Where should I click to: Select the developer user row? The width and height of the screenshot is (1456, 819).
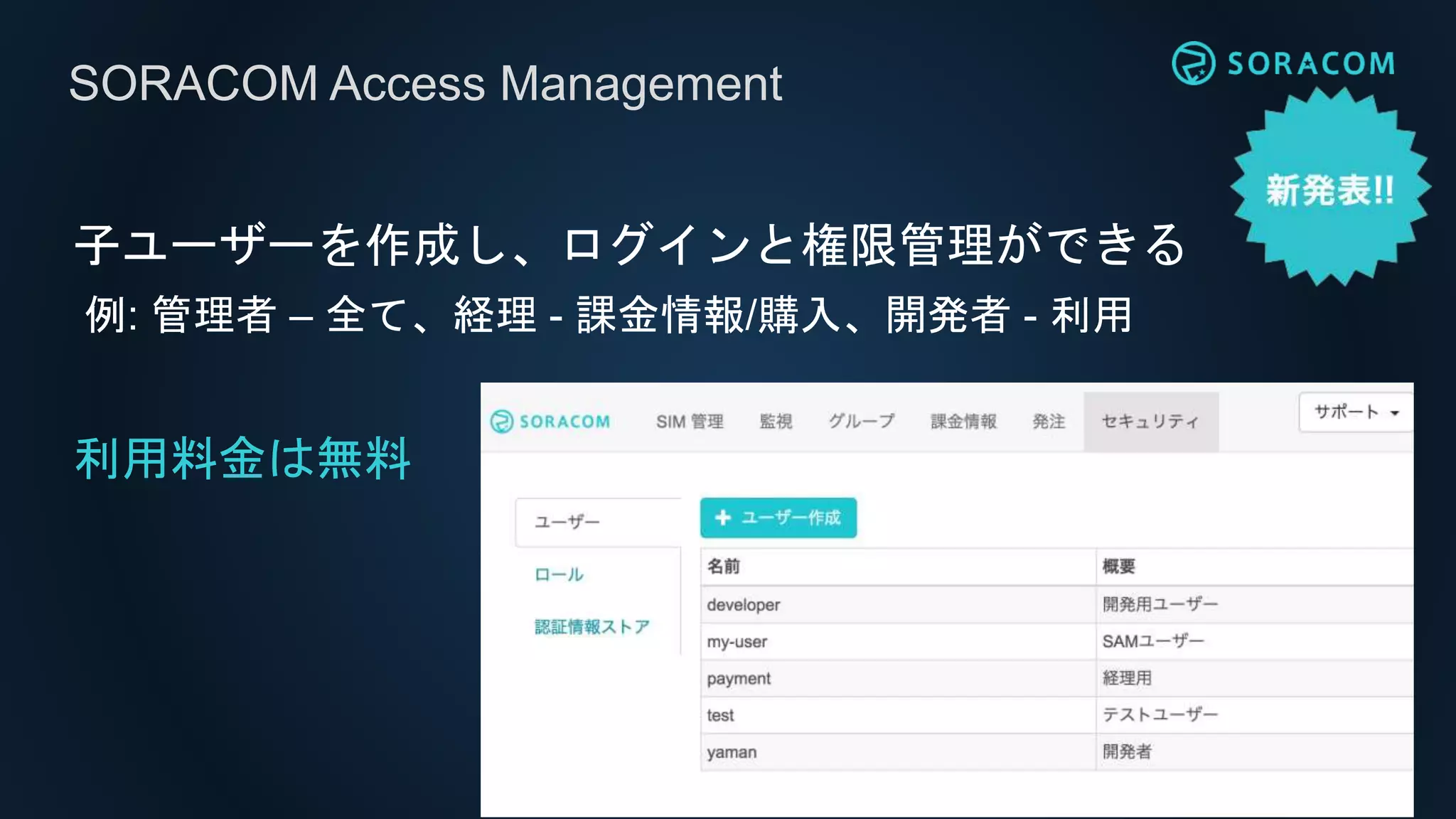pos(1057,605)
